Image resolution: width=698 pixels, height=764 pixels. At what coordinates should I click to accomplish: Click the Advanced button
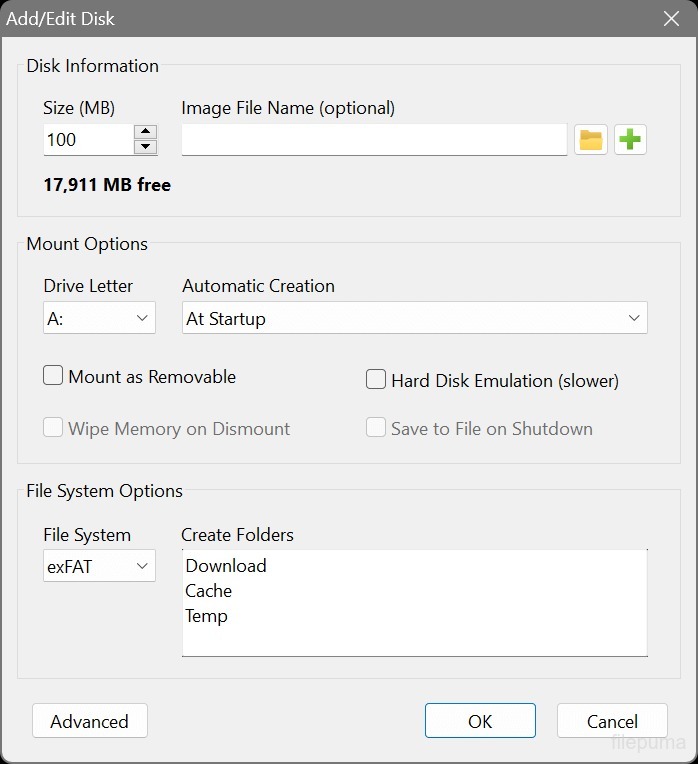[x=89, y=721]
